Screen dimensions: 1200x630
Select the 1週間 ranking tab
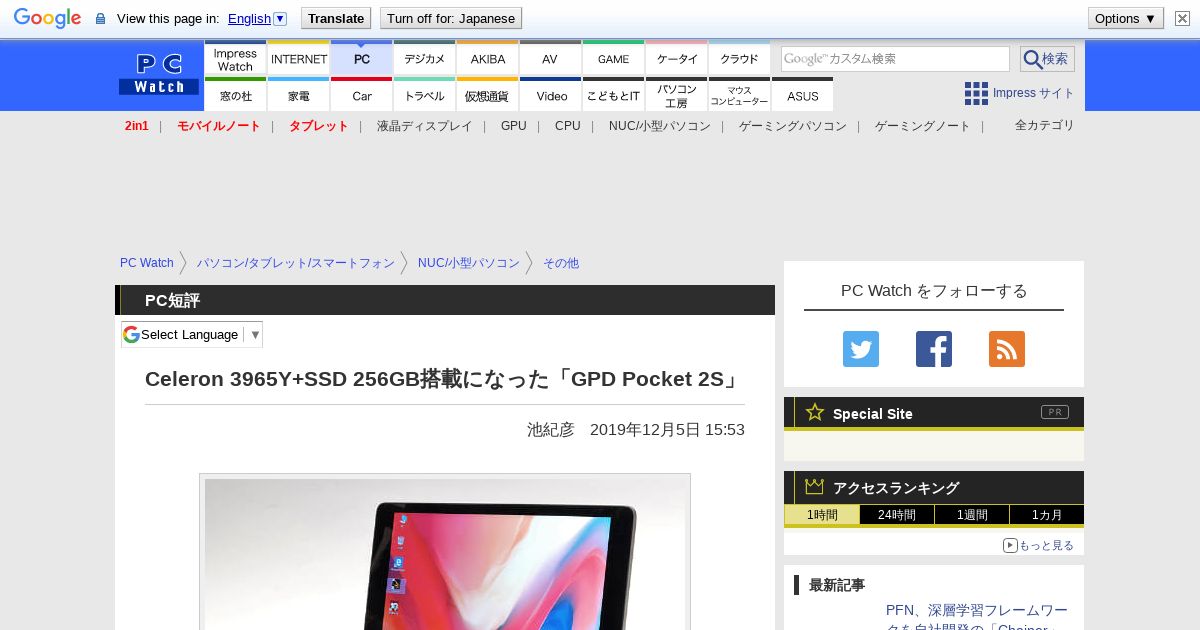[972, 514]
